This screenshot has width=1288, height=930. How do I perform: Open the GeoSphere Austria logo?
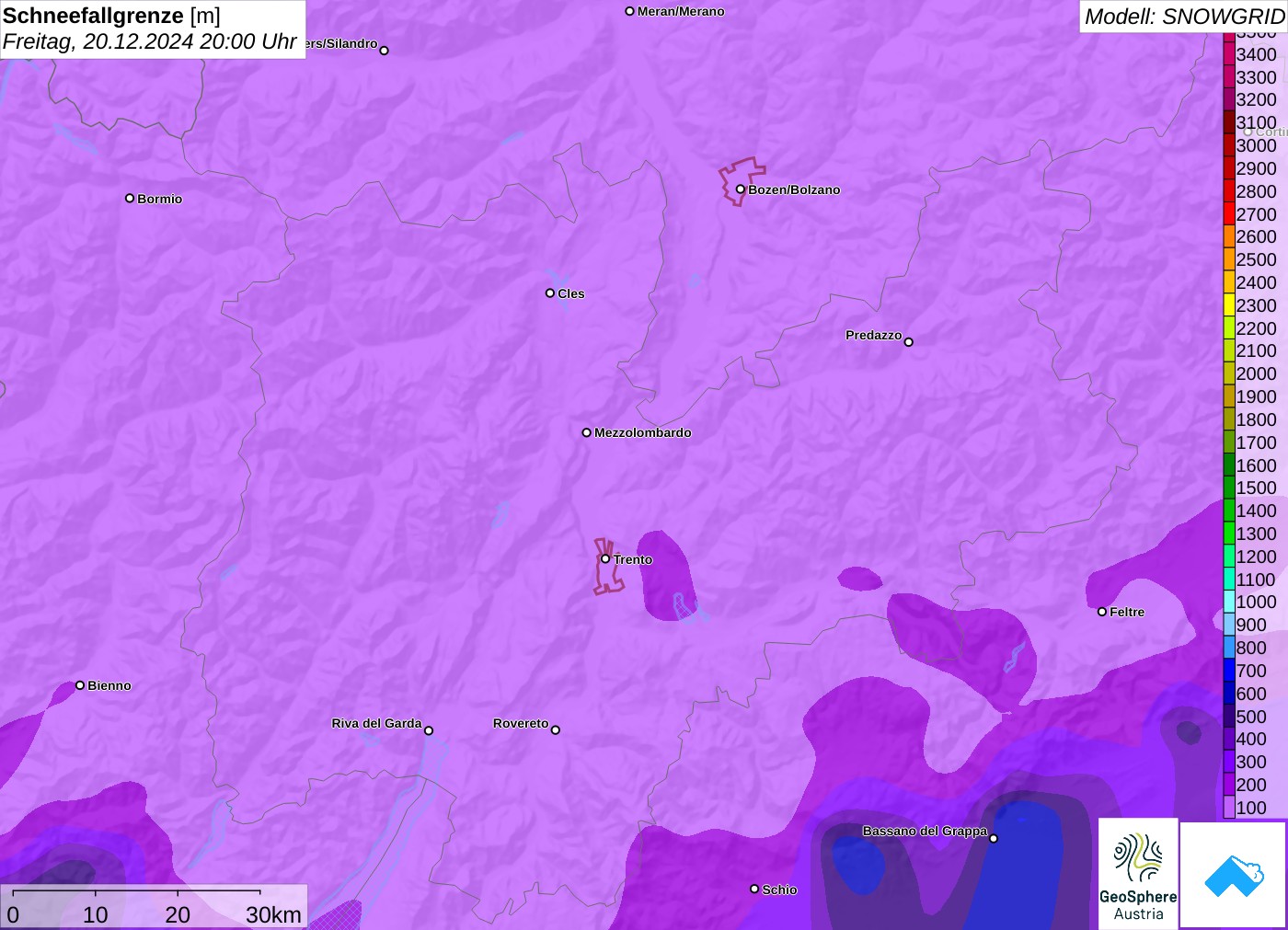coord(1138,874)
